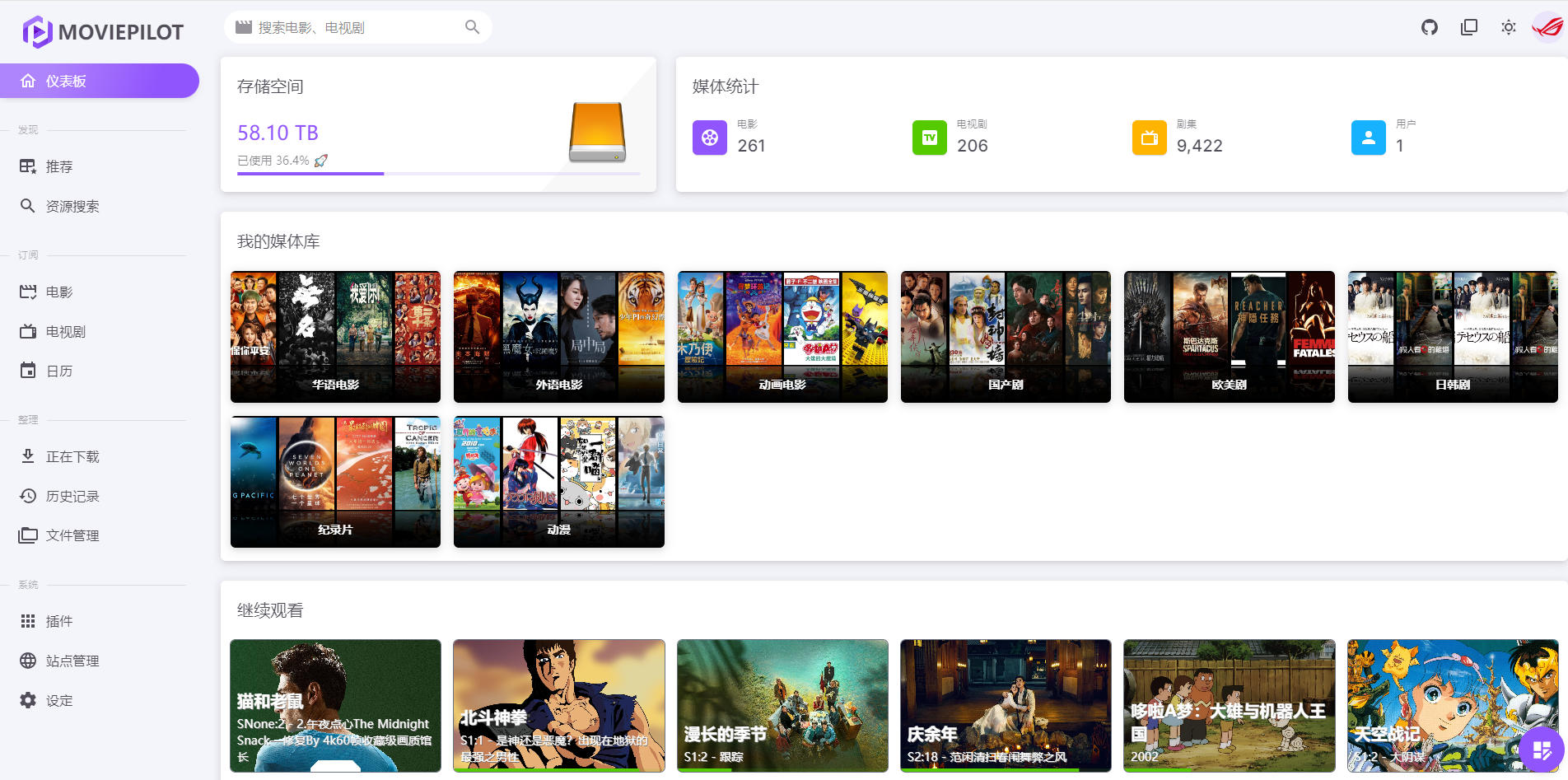Open the 动漫 media library
1568x780 pixels.
click(x=559, y=482)
